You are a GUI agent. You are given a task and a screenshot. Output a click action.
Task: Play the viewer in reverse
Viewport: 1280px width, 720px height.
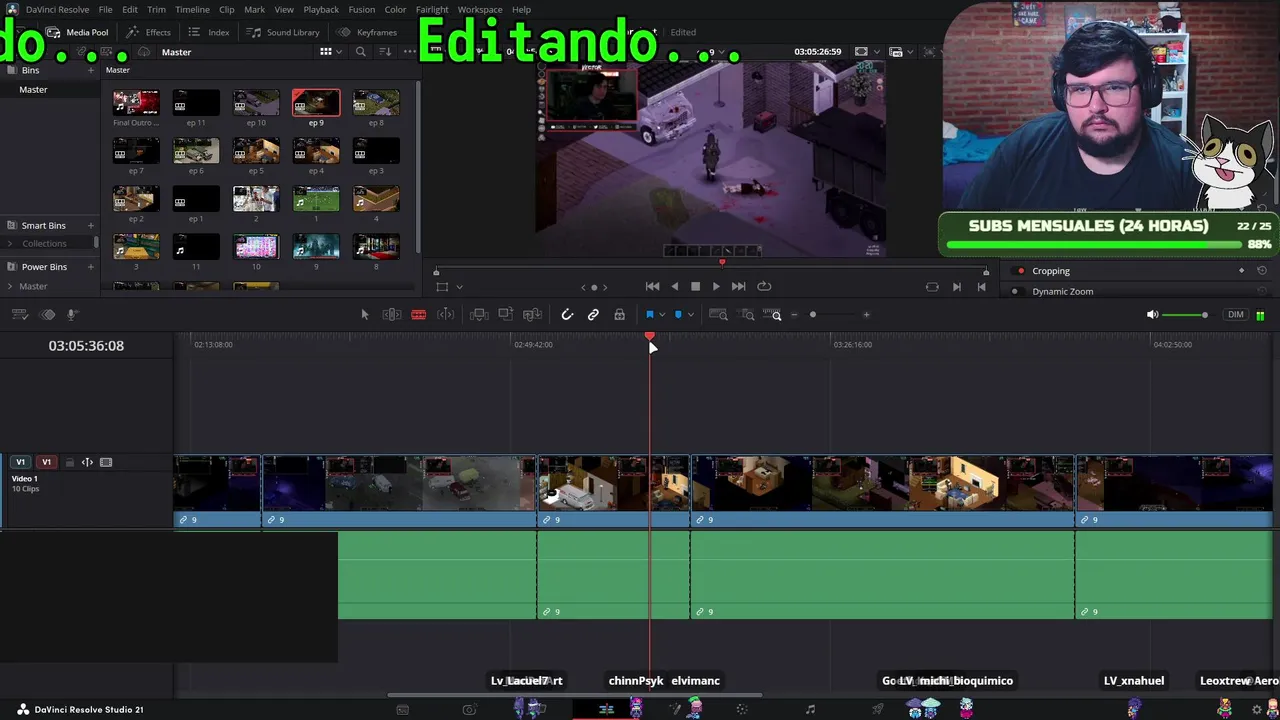click(674, 287)
